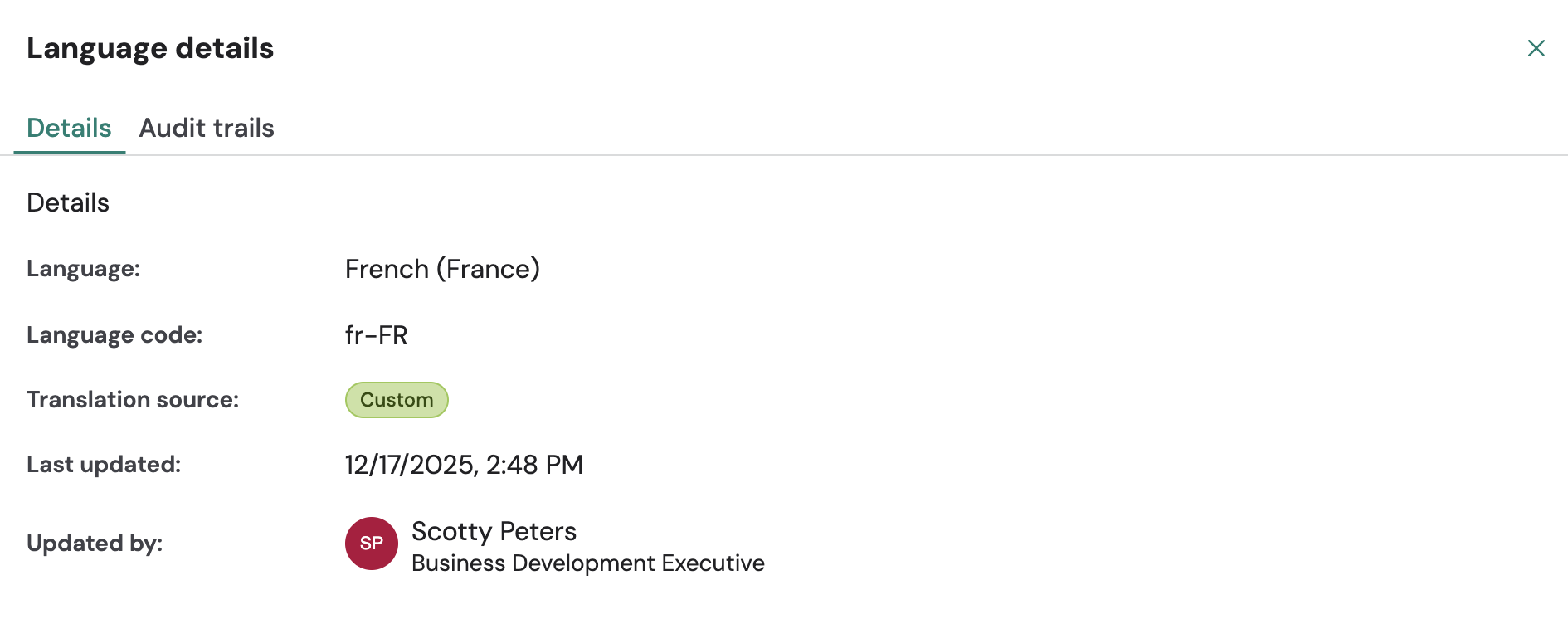Open Scotty Peters' profile name

click(494, 531)
